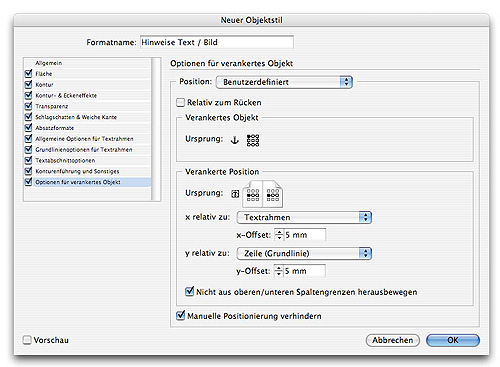Viewport: 500px width, 367px height.
Task: Open the y relativ zu dropdown
Action: tap(304, 253)
